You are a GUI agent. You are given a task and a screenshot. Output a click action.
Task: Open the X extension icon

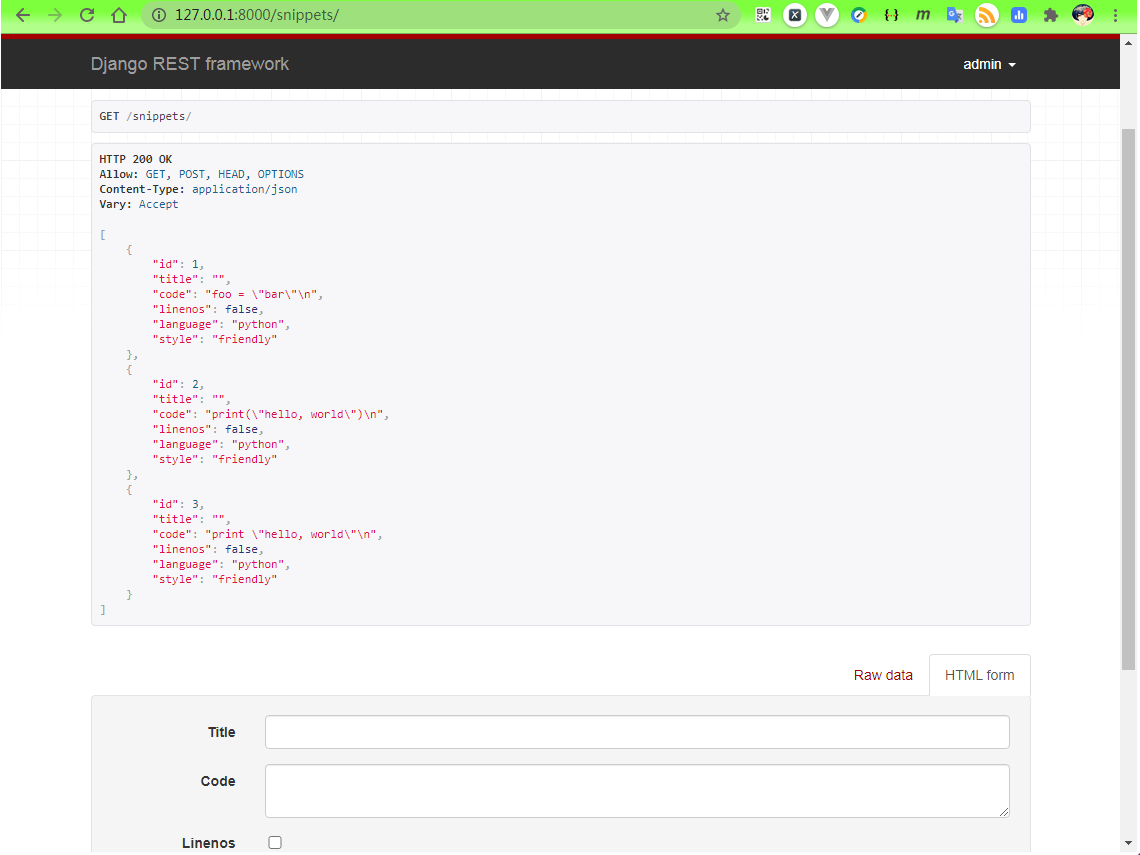795,15
